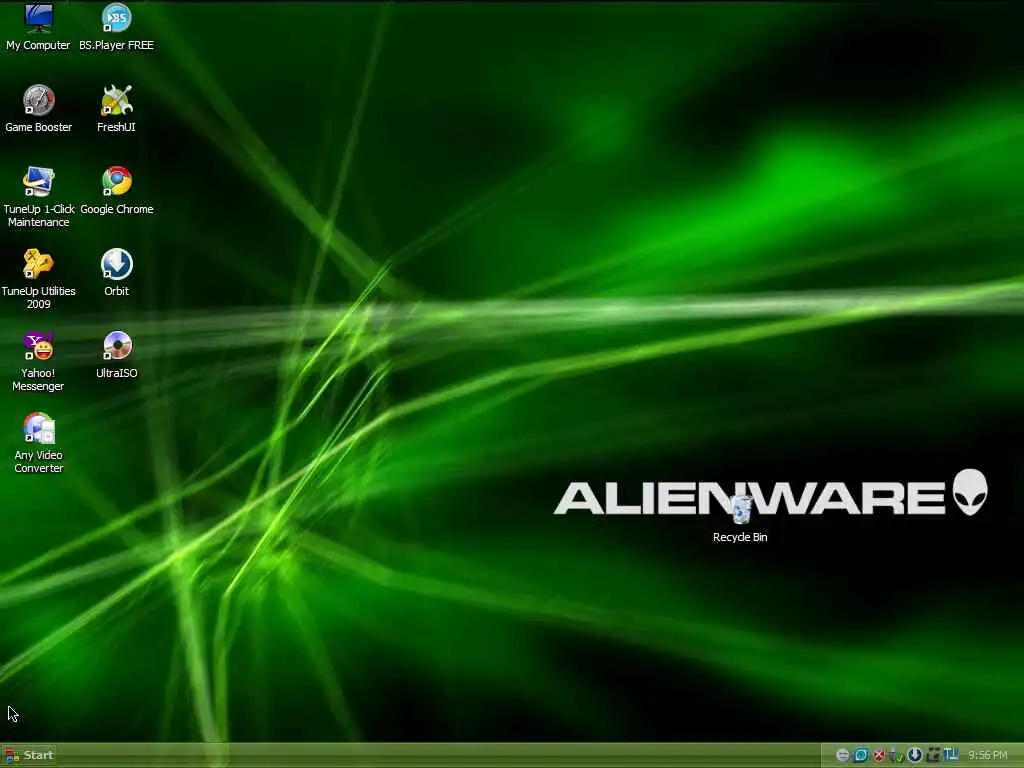Screen dimensions: 1024x768
Task: Select the TuneUp 1-Click Maintenance icon
Action: [39, 197]
